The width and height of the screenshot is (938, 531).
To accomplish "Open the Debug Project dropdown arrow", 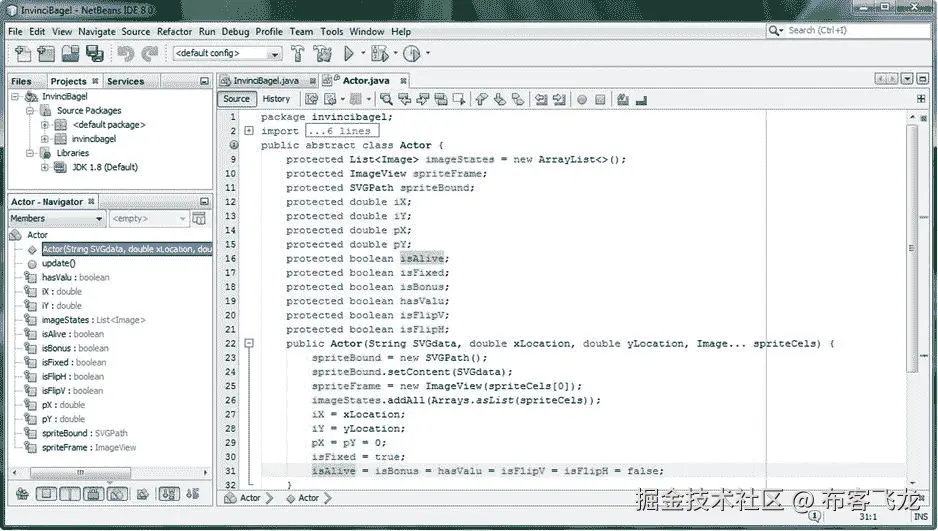I will 395,53.
